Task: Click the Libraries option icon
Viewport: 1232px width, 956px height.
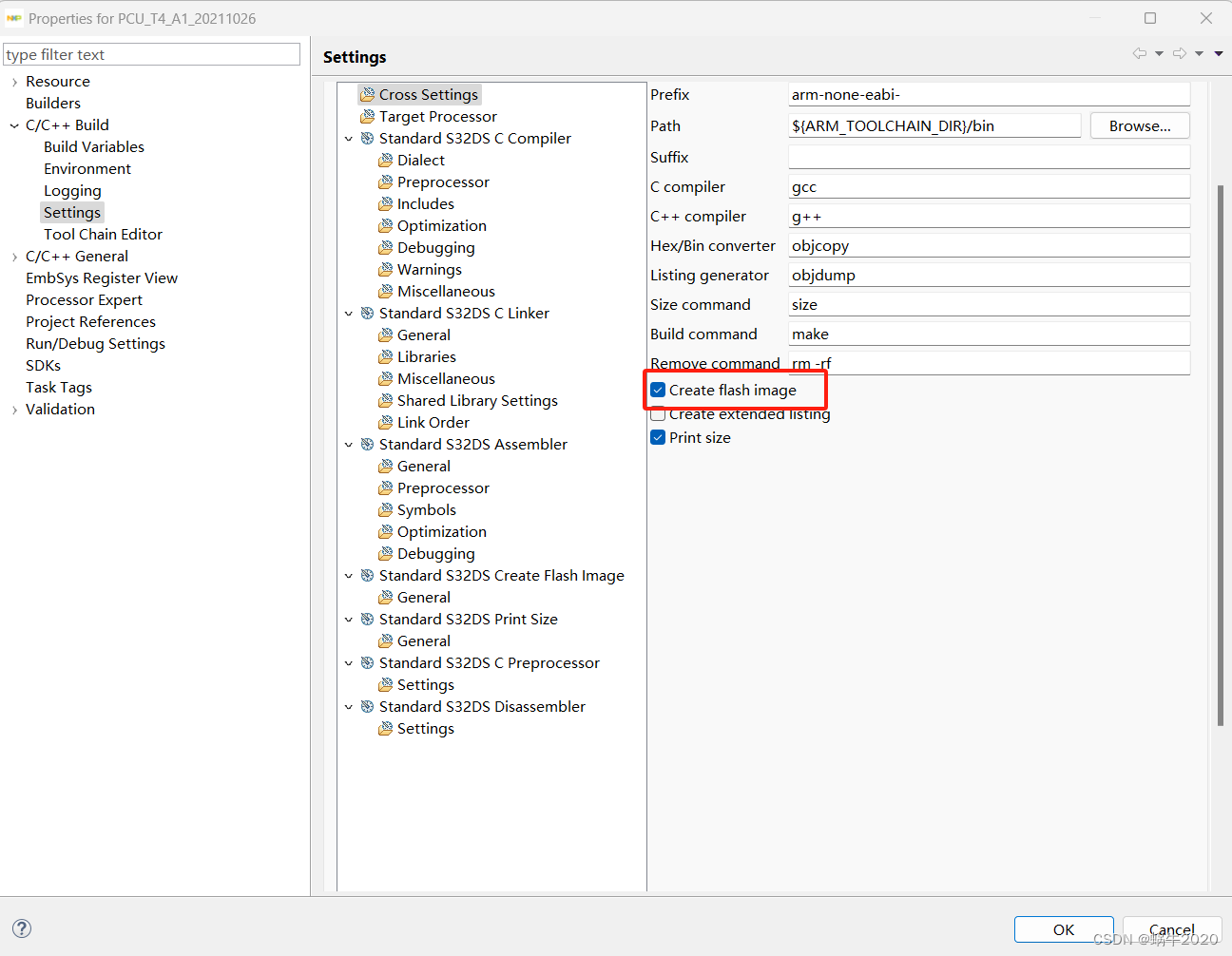Action: tap(385, 356)
